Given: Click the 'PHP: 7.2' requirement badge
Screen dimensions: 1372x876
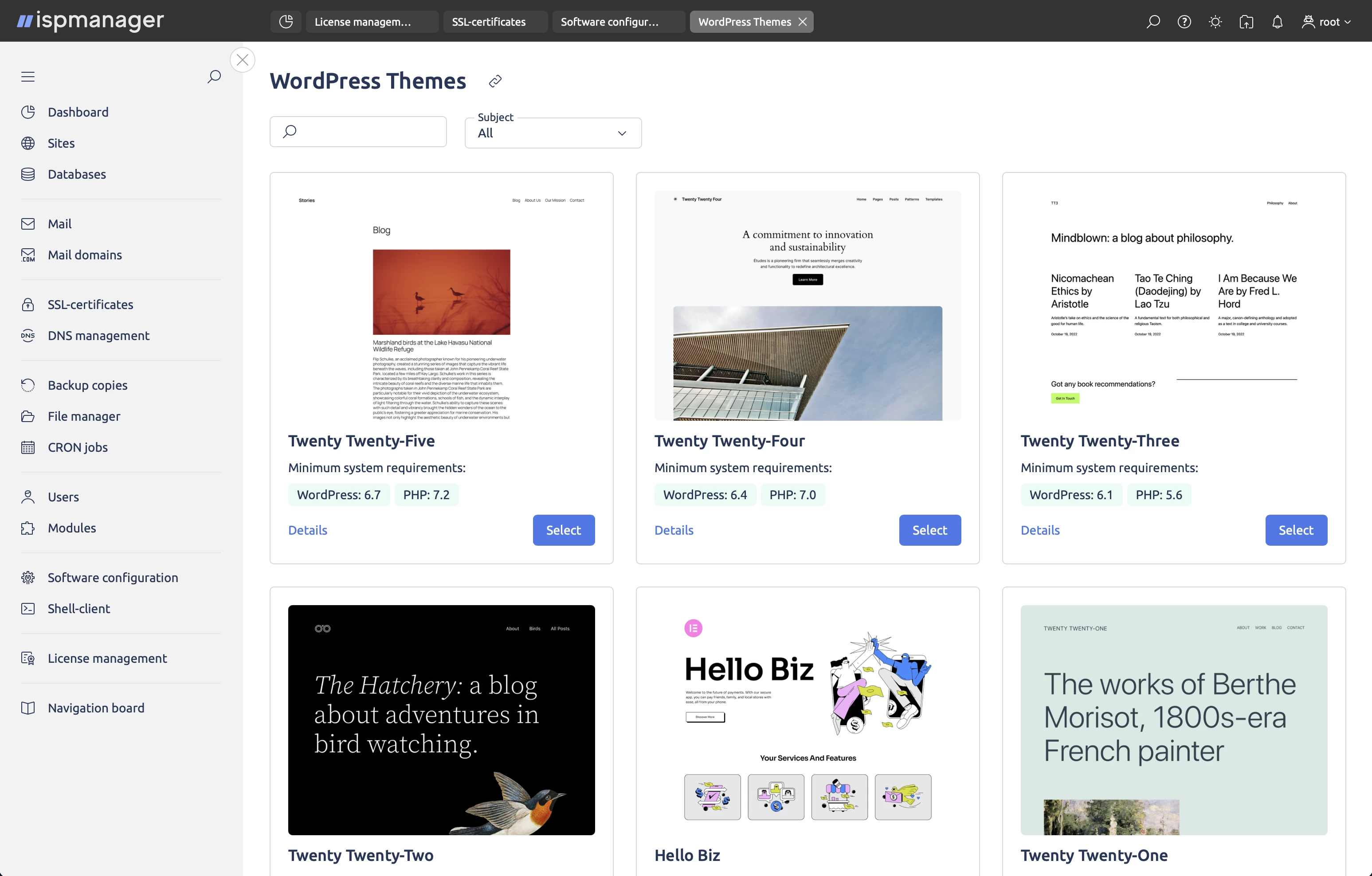Looking at the screenshot, I should click(x=426, y=494).
